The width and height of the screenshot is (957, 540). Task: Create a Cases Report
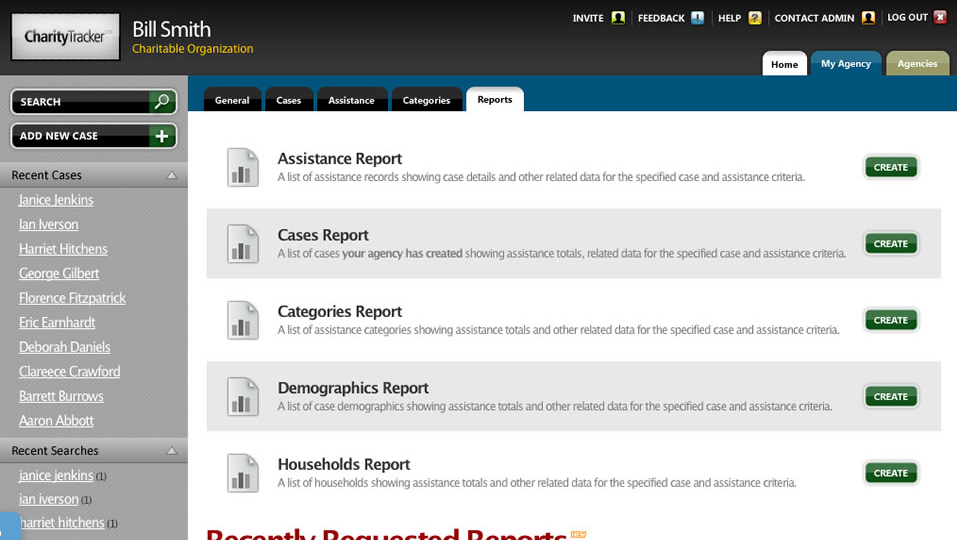[x=890, y=244]
